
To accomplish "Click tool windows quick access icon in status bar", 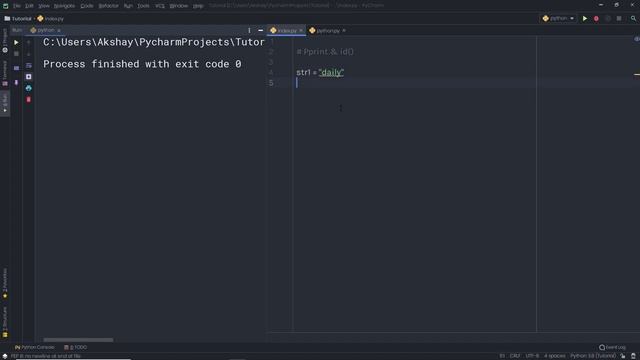I will [4, 356].
